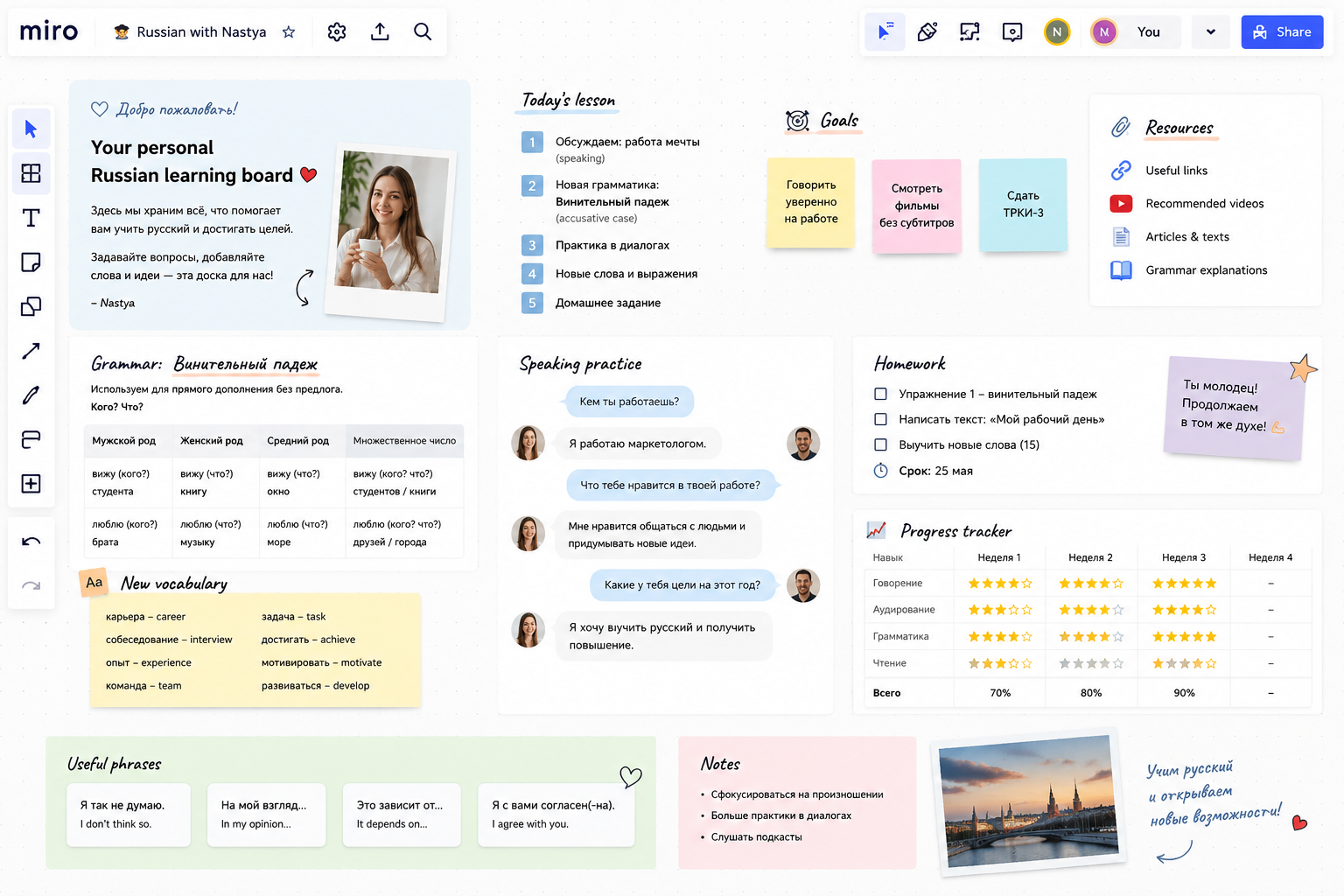Viewport: 1344px width, 896px height.
Task: Toggle collaborators' cursors icon in top bar
Action: tap(885, 32)
